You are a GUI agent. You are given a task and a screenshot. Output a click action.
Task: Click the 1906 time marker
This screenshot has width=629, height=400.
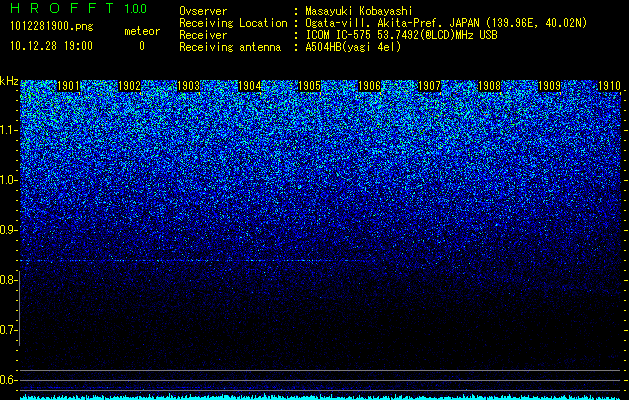tap(369, 86)
